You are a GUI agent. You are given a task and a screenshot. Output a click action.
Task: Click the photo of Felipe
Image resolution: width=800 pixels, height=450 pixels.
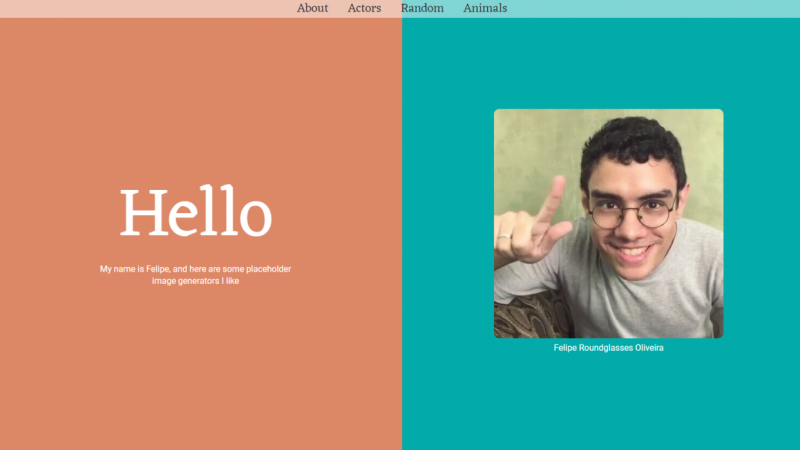click(x=608, y=223)
